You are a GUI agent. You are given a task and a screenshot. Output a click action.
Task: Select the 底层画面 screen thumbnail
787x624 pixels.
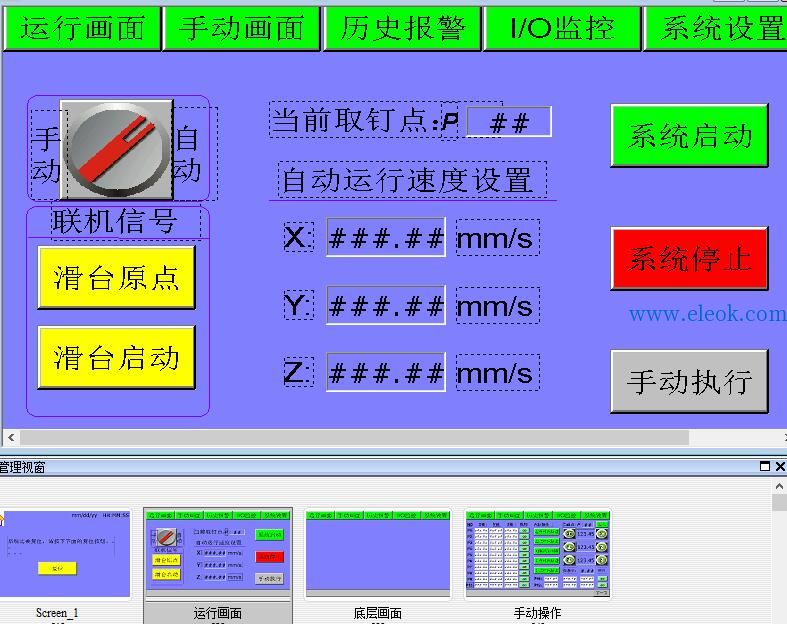click(x=378, y=554)
